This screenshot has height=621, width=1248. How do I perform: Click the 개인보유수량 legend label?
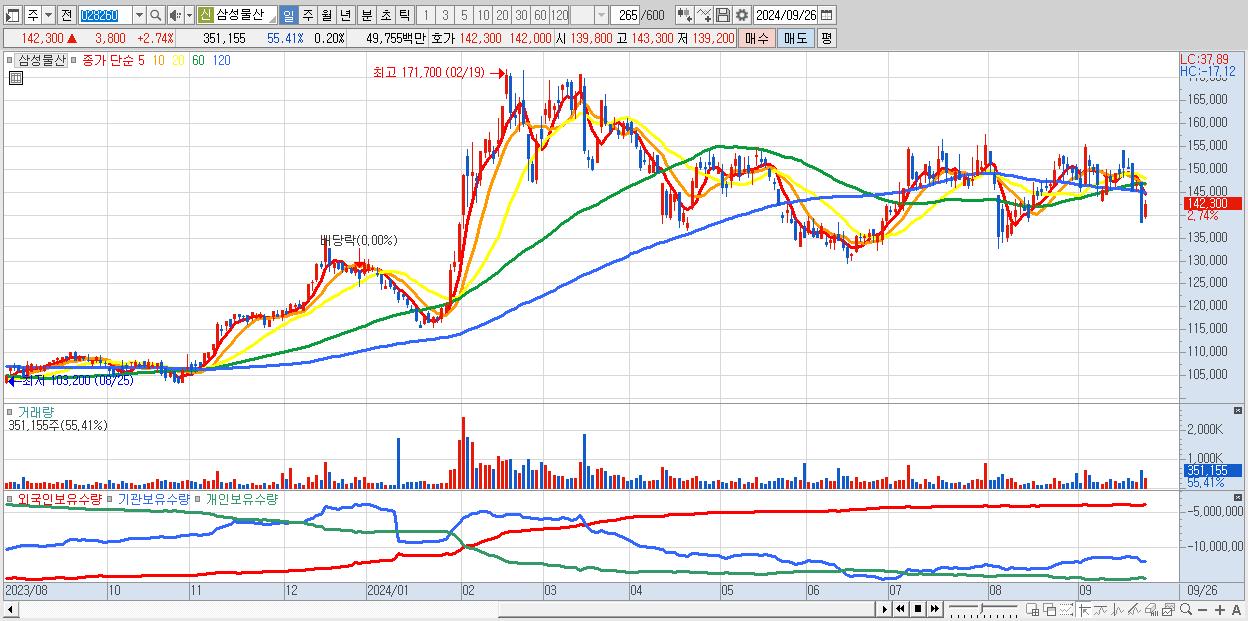(x=241, y=498)
